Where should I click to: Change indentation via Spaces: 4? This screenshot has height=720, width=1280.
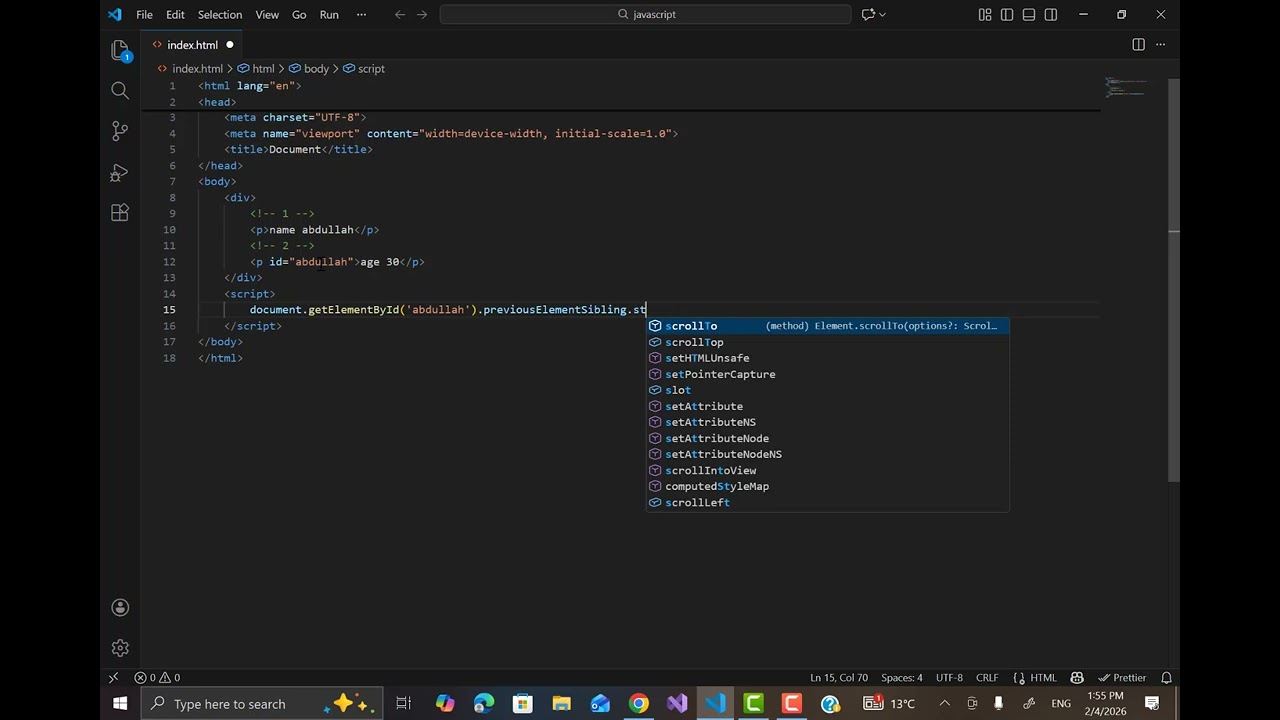tap(902, 677)
